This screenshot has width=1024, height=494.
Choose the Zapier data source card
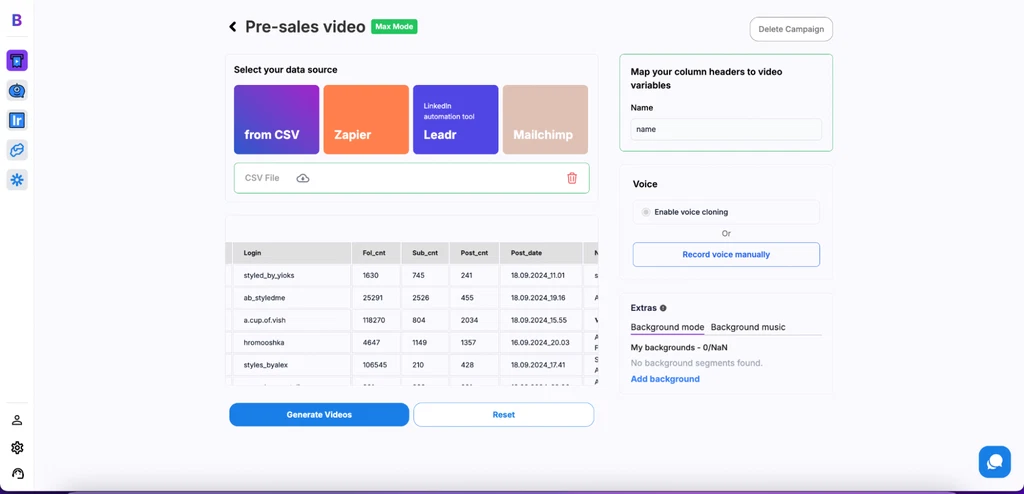click(x=366, y=119)
